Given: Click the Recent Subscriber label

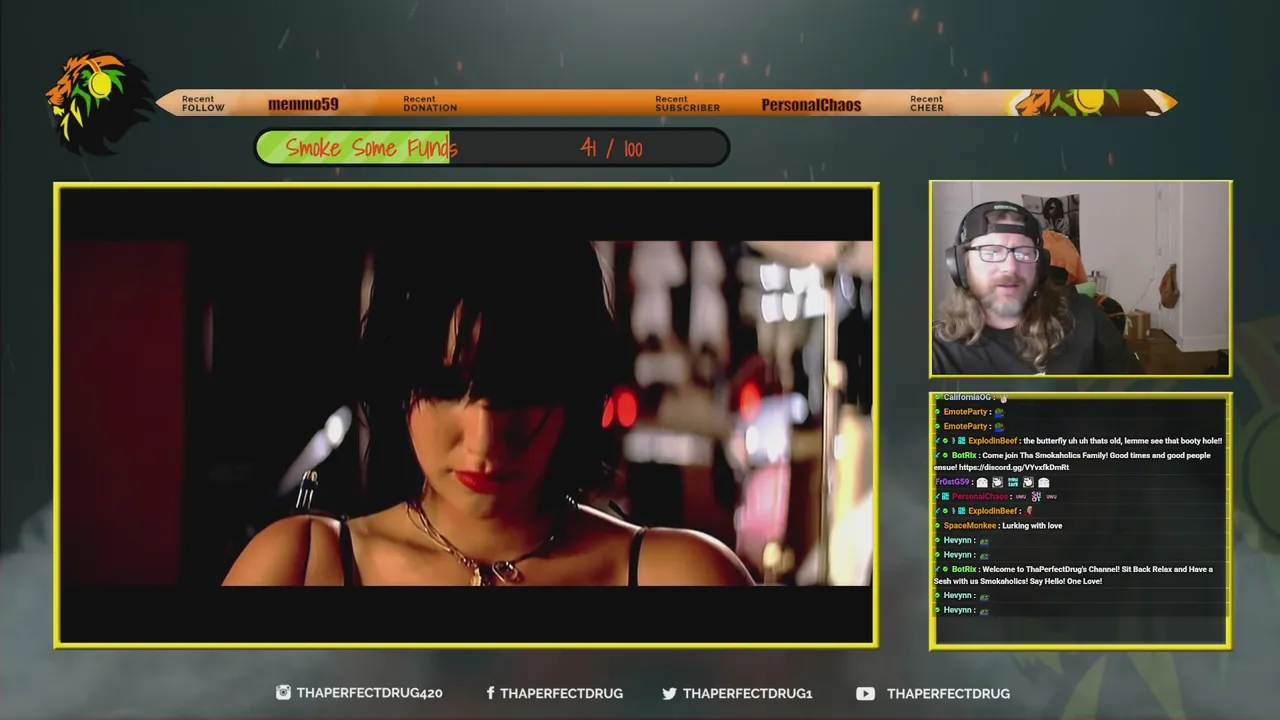Looking at the screenshot, I should click(x=687, y=103).
